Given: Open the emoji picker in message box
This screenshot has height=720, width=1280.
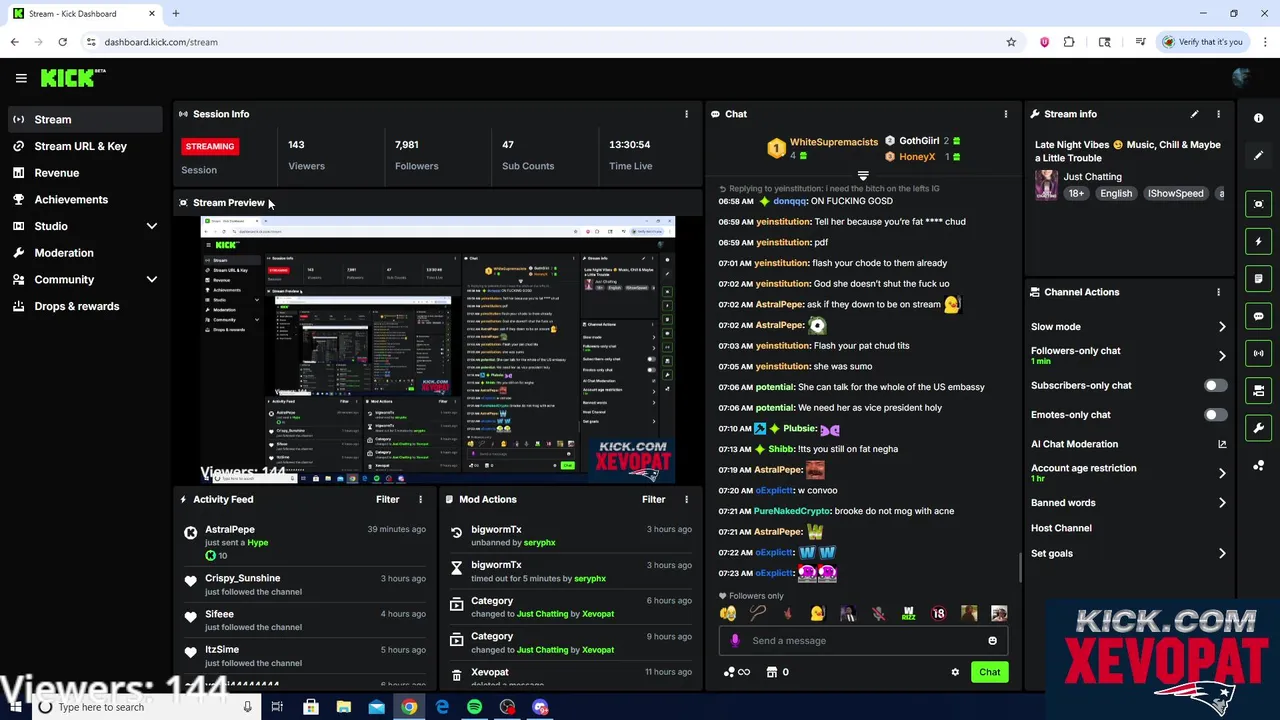Looking at the screenshot, I should point(992,641).
